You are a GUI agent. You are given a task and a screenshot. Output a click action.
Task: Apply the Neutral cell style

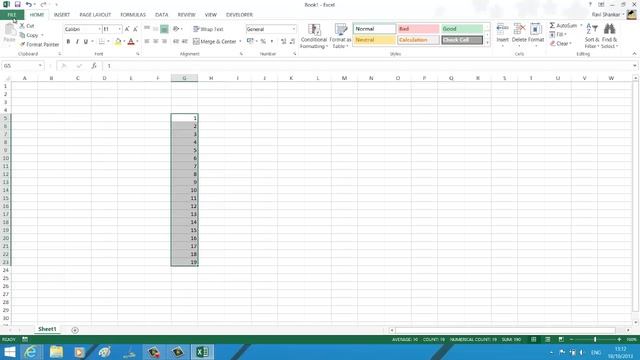(x=374, y=40)
